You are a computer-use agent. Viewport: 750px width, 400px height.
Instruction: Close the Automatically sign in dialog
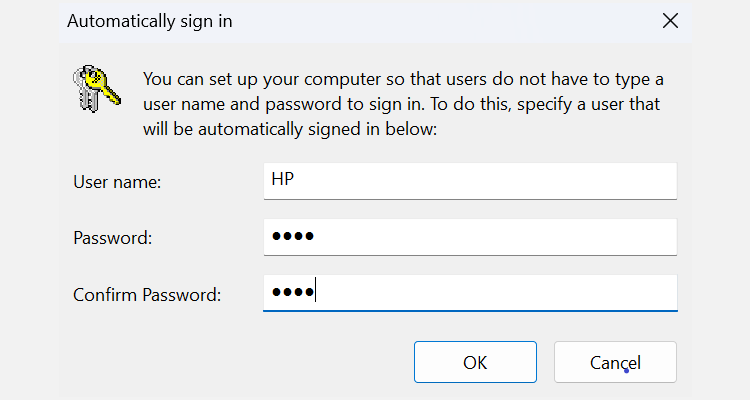pos(670,20)
